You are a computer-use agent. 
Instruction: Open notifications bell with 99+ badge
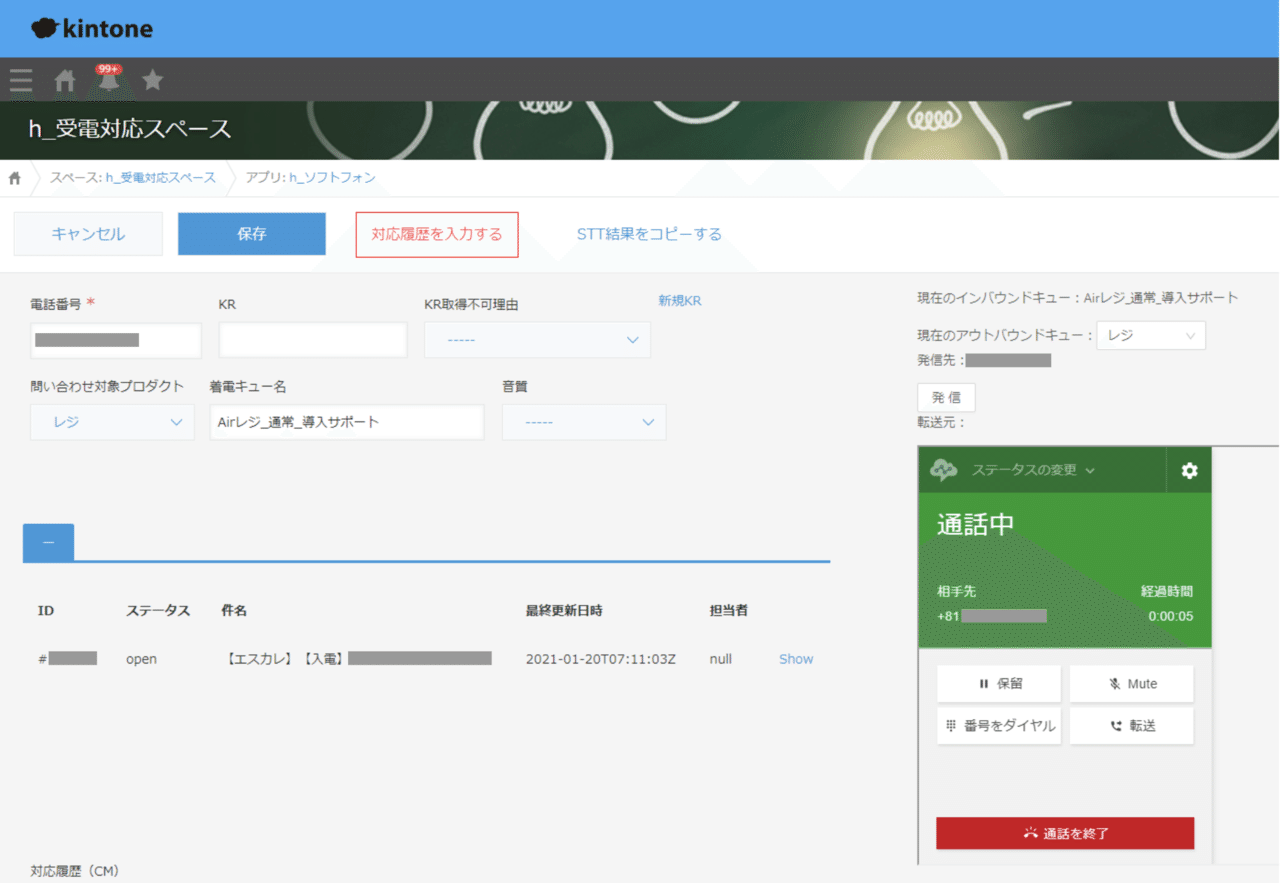tap(108, 79)
